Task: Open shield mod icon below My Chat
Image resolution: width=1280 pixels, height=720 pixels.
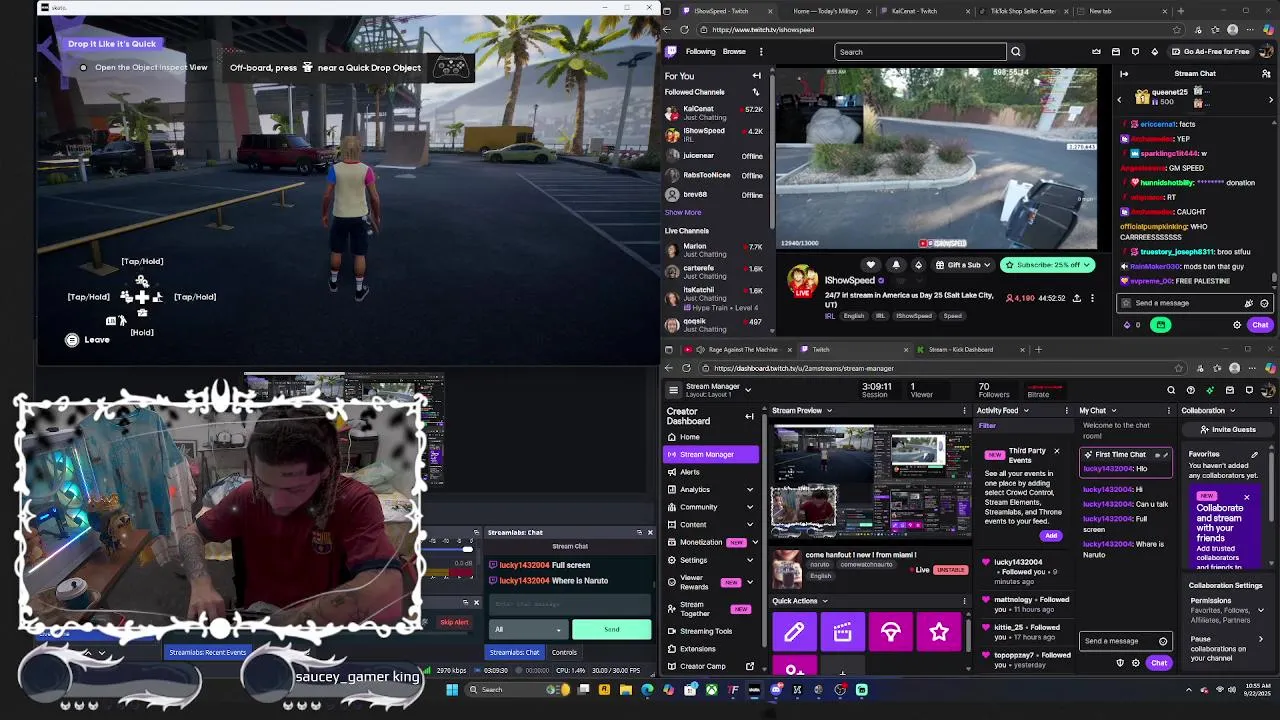Action: (1120, 663)
